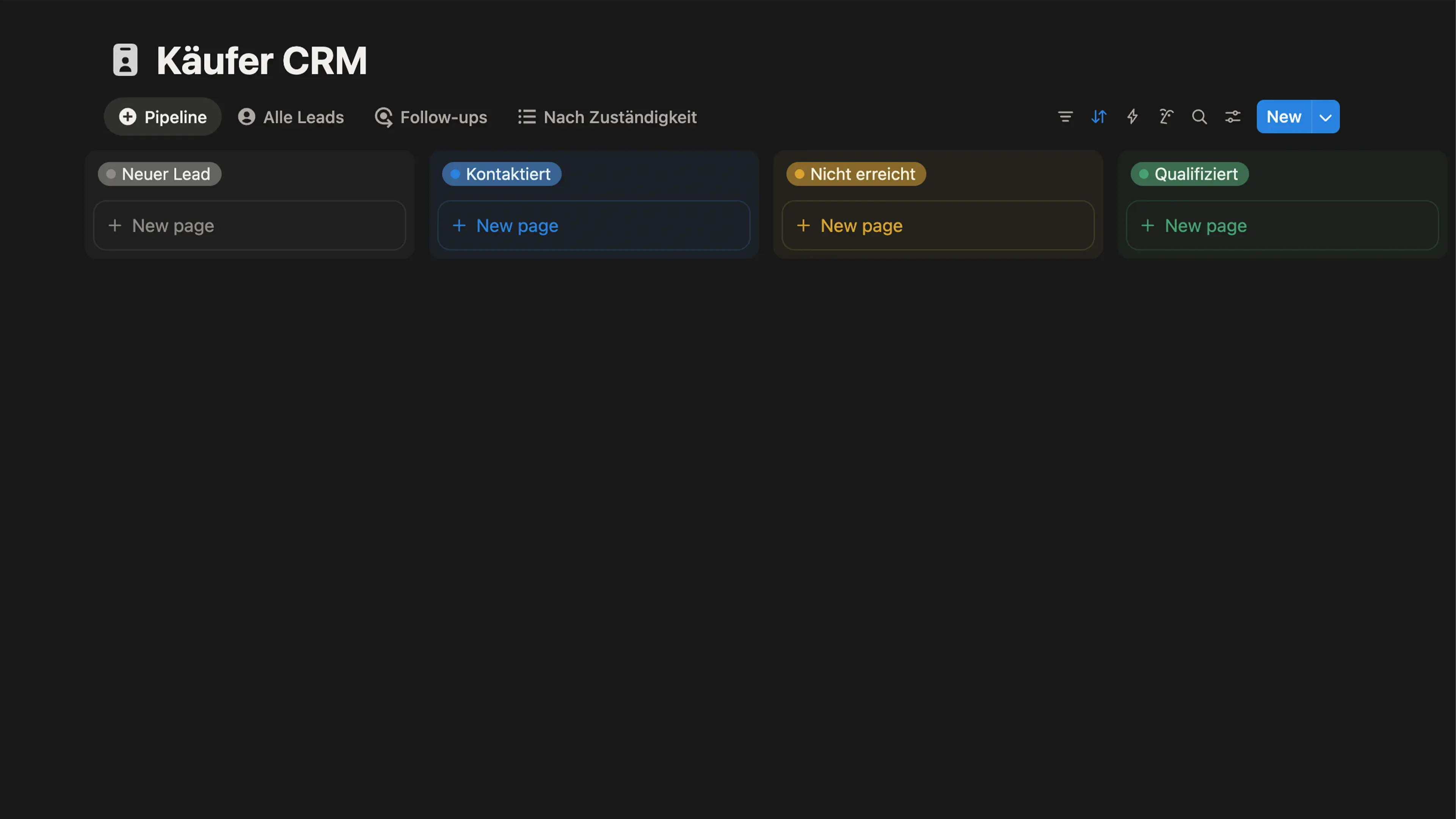Viewport: 1456px width, 819px height.
Task: Click the magnifier icon on Follow-ups tab
Action: point(384,117)
